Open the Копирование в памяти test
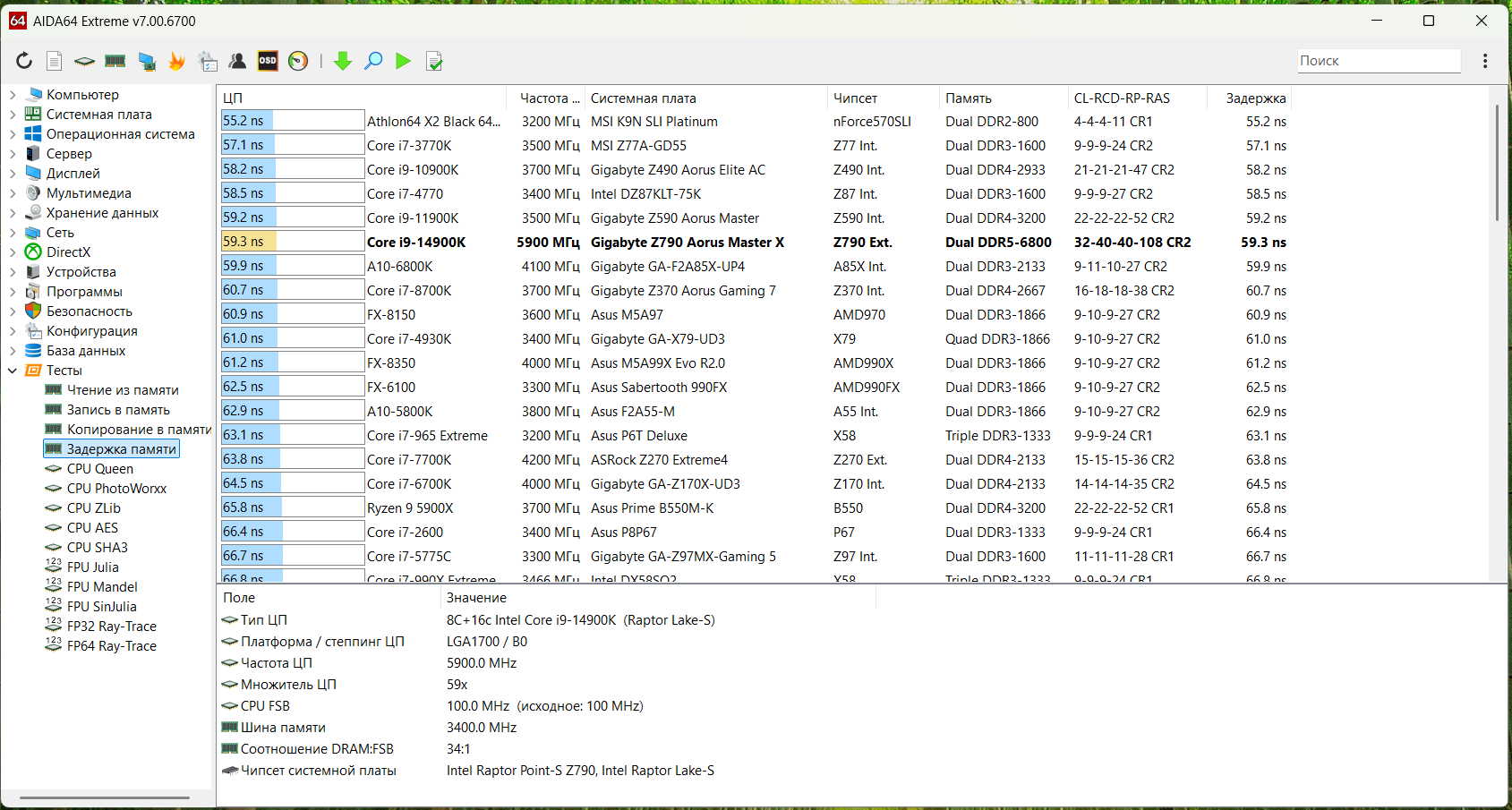Image resolution: width=1512 pixels, height=810 pixels. click(x=139, y=430)
